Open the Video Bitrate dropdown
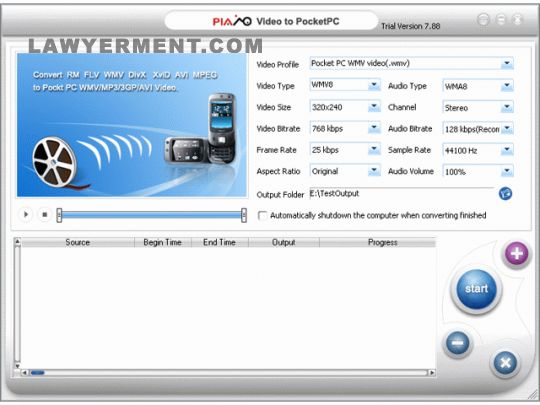Viewport: 540px width, 405px height. (374, 128)
